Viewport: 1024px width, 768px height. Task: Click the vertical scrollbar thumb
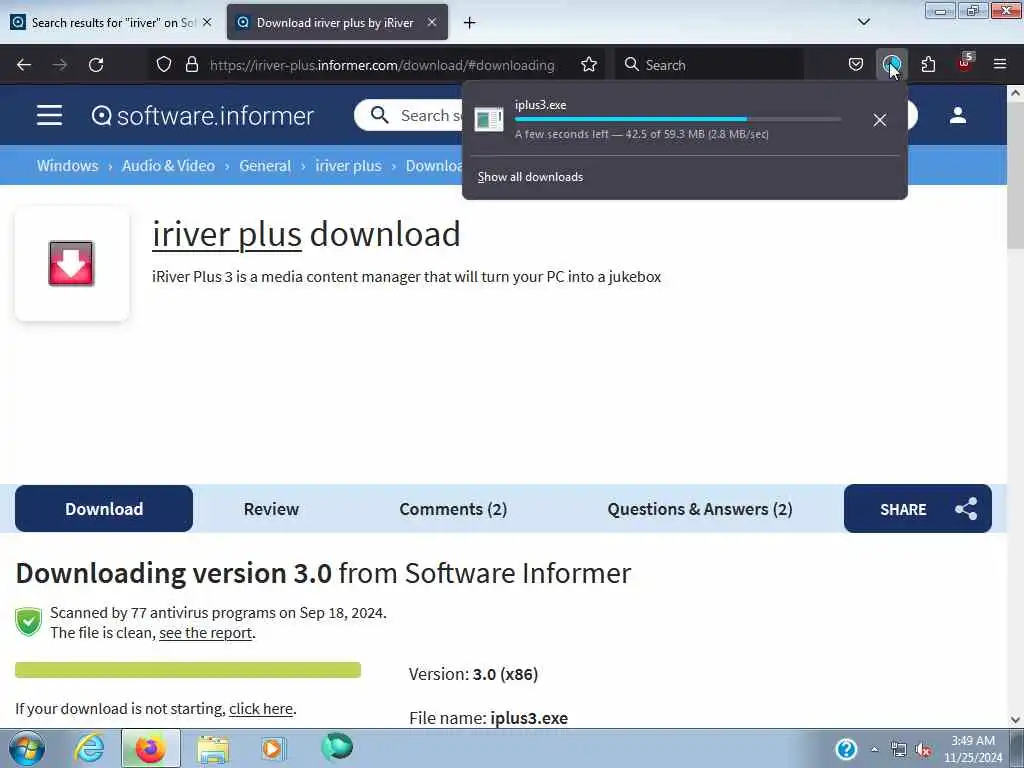1015,175
